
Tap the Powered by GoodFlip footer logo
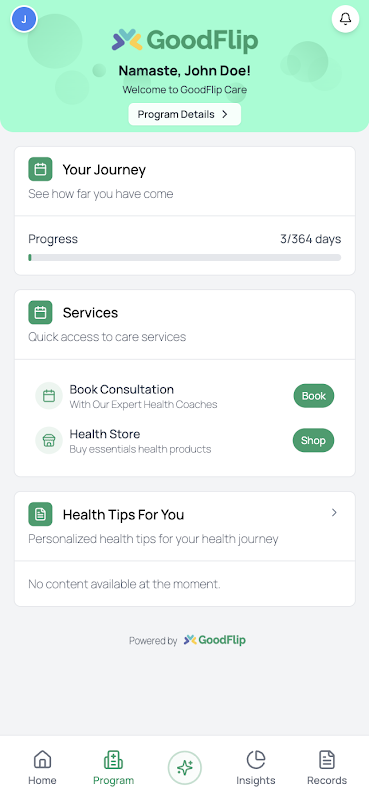(214, 640)
